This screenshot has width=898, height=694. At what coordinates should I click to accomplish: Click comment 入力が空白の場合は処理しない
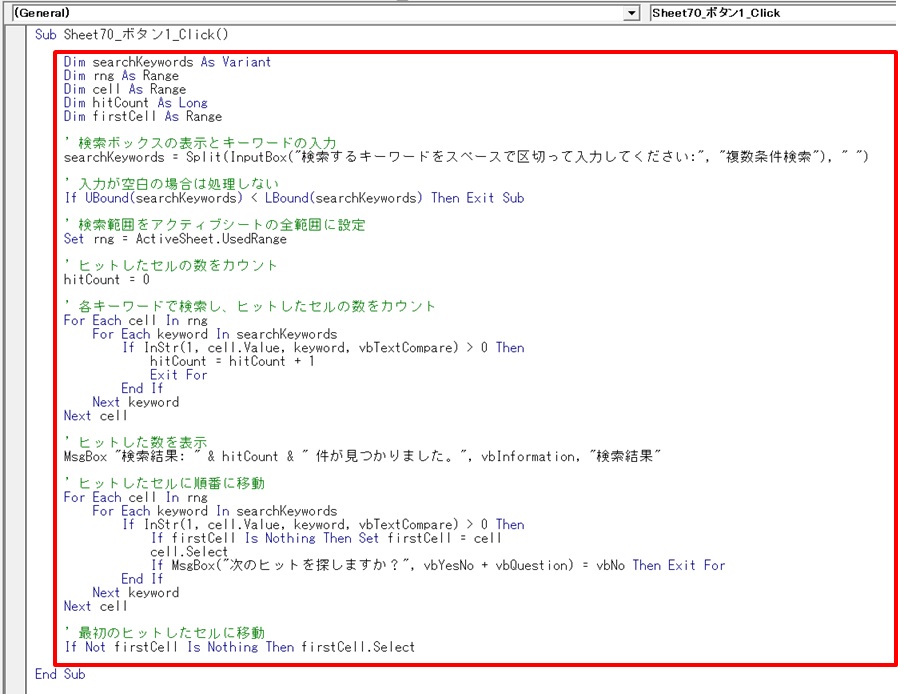click(172, 184)
